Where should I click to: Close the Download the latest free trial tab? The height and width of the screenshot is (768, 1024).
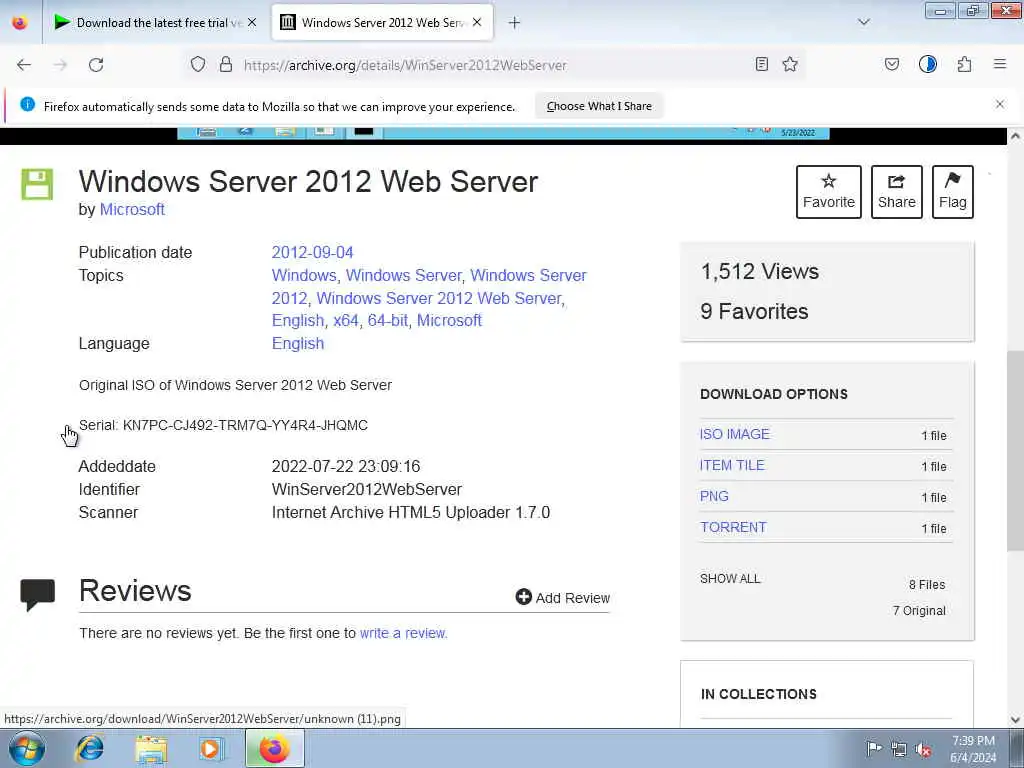coord(252,22)
